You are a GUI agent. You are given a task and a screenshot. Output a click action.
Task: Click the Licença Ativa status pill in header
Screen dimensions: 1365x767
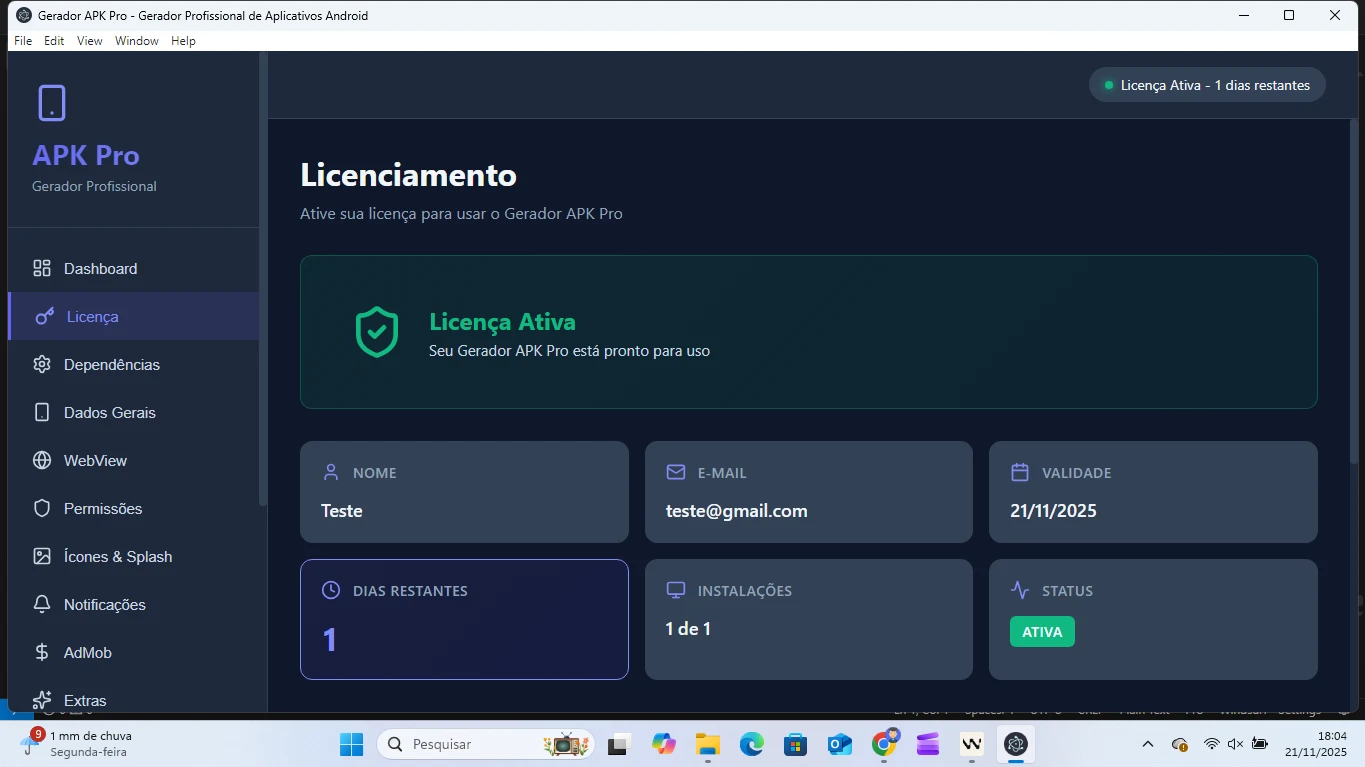(1207, 85)
